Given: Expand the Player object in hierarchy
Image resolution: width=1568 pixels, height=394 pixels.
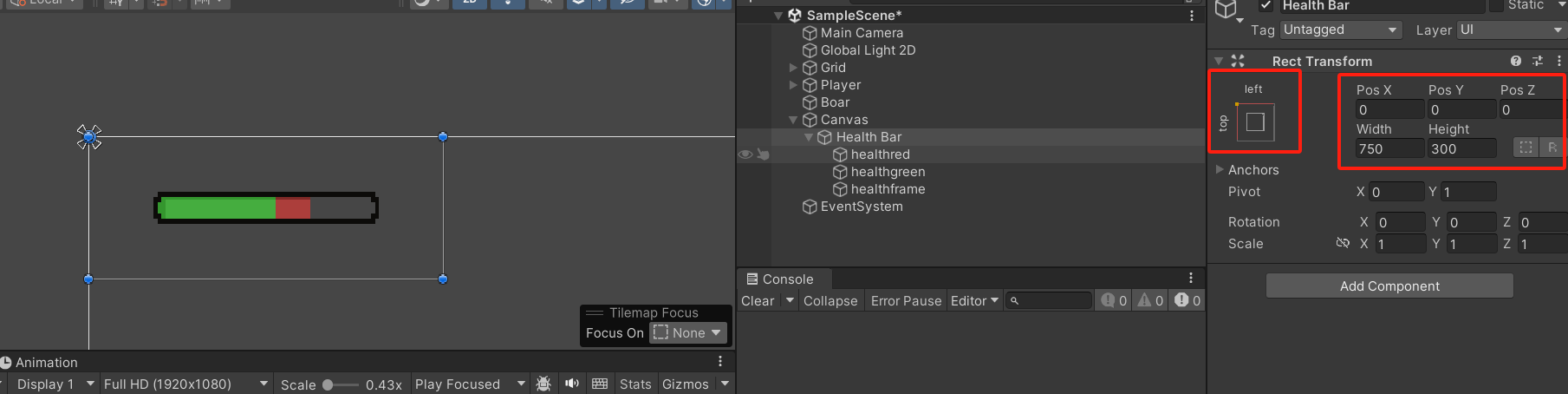Looking at the screenshot, I should point(793,85).
